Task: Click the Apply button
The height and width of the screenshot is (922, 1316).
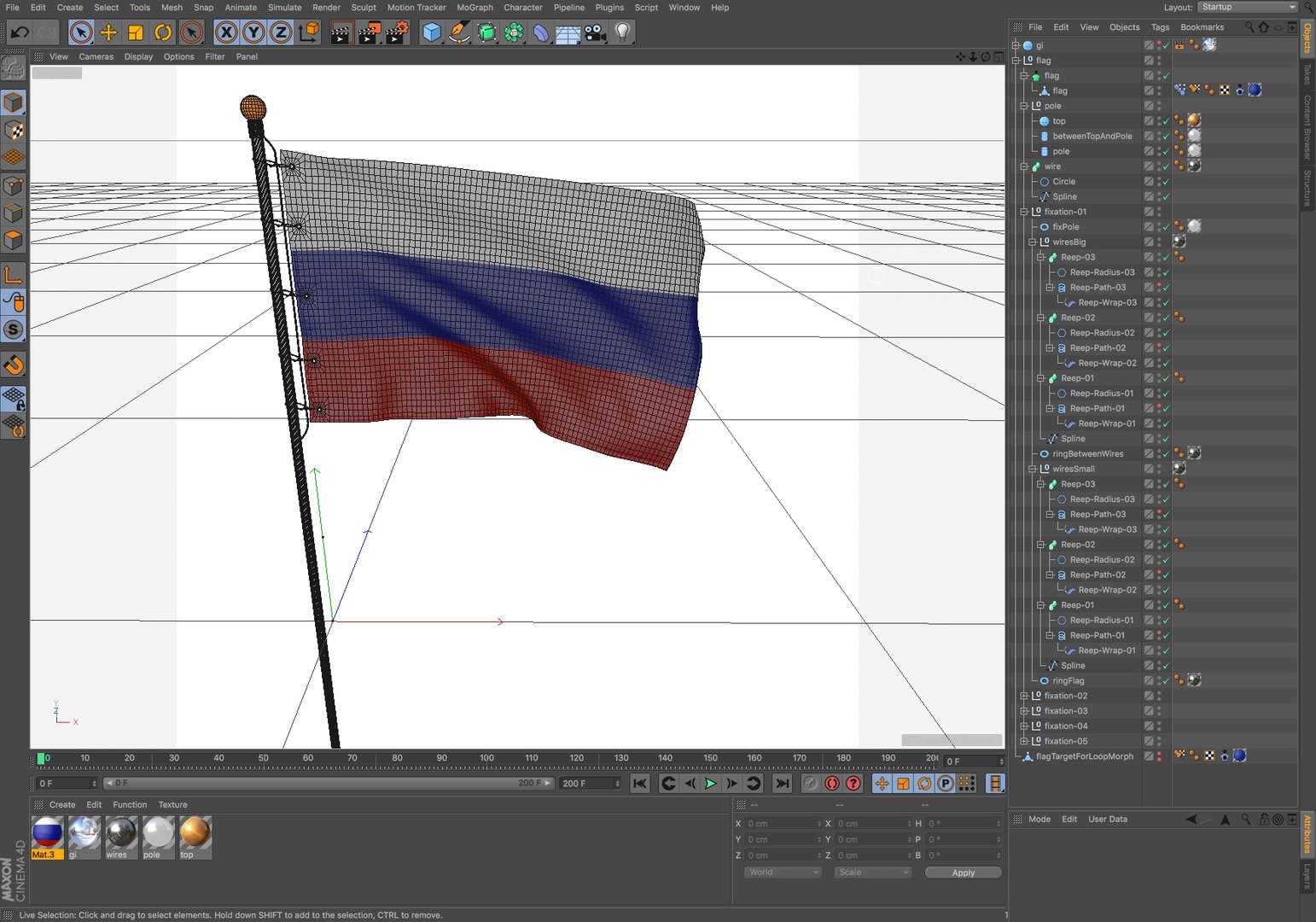Action: (x=963, y=872)
